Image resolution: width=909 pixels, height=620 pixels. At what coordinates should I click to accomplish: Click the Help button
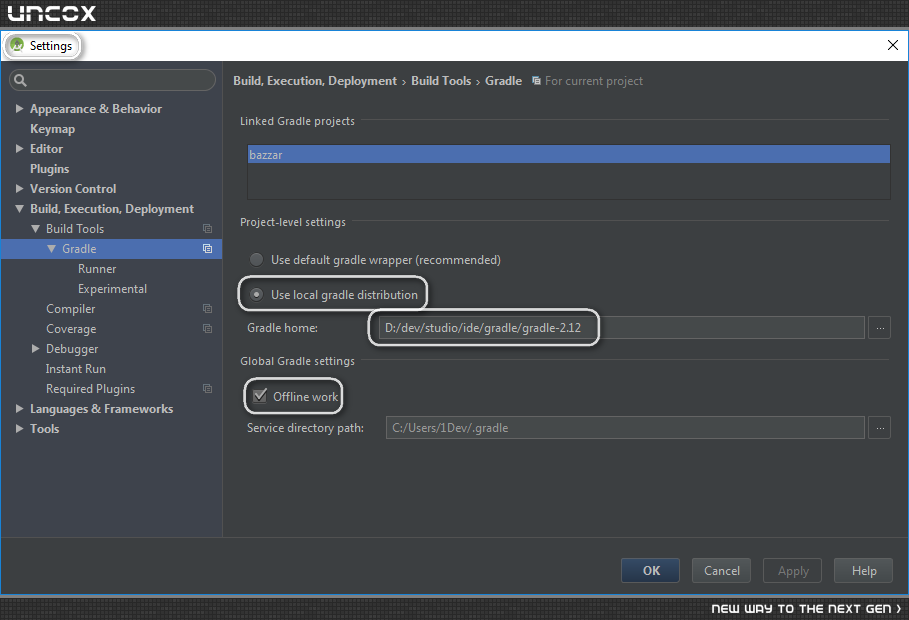click(863, 571)
